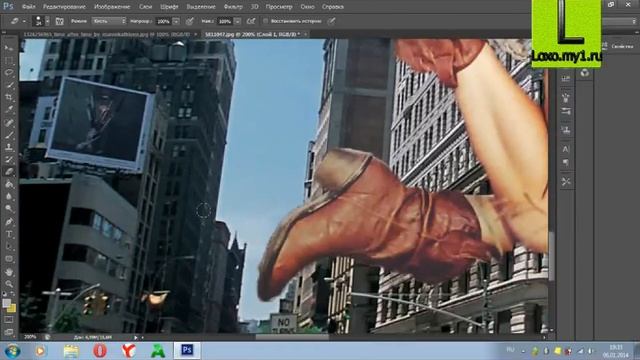This screenshot has width=640, height=360.
Task: Open the Окно menu
Action: click(307, 7)
